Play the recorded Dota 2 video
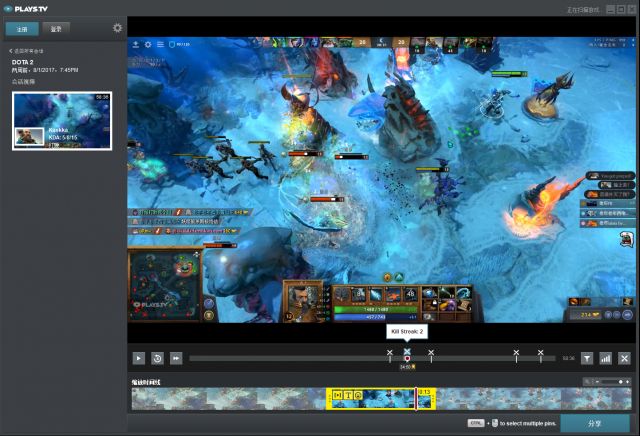 pyautogui.click(x=139, y=358)
